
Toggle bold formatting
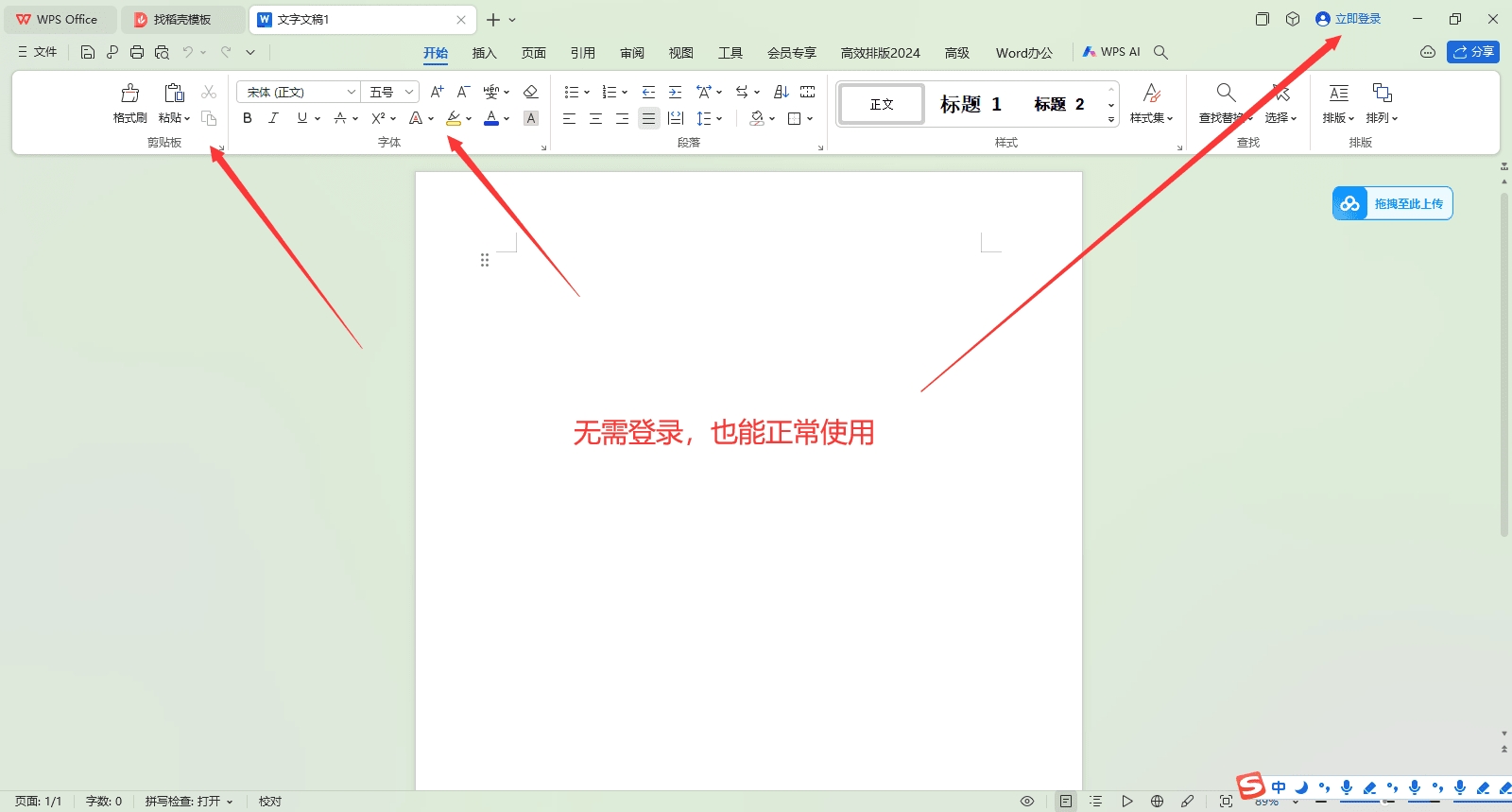click(x=248, y=118)
